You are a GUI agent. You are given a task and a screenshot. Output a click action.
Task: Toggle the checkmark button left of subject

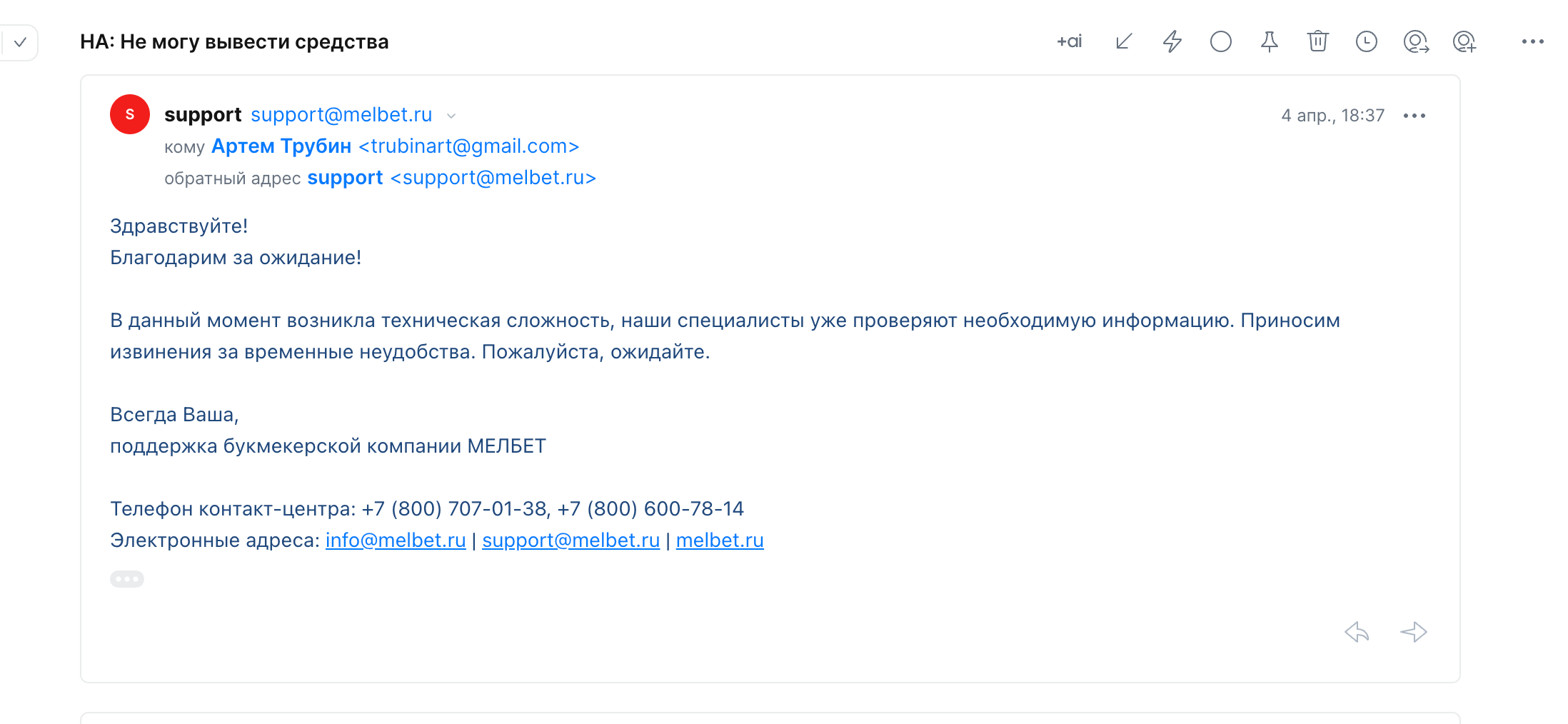pyautogui.click(x=20, y=42)
